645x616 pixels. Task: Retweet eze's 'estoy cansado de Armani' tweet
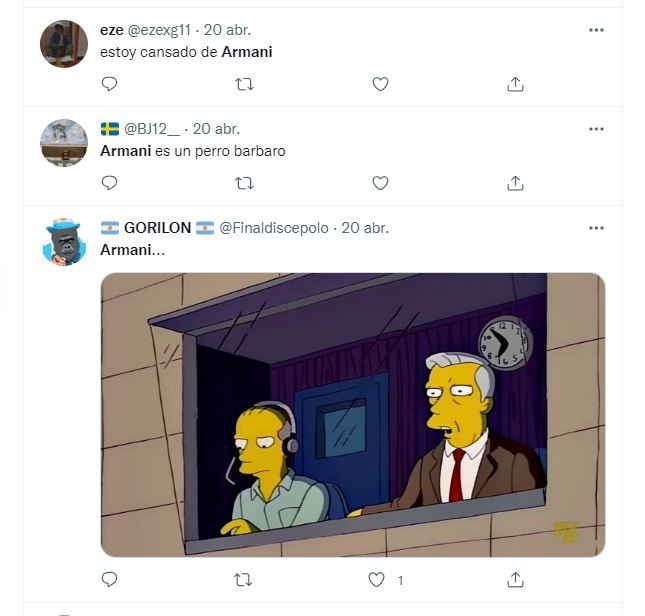244,84
